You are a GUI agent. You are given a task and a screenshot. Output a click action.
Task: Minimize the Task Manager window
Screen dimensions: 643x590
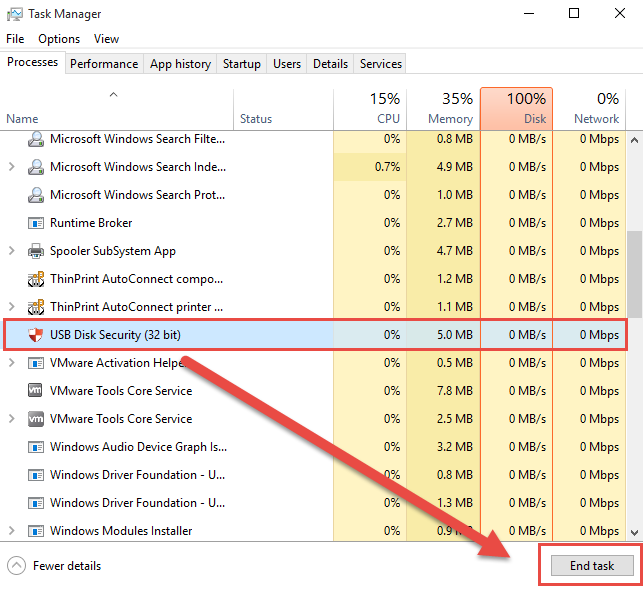pyautogui.click(x=529, y=14)
